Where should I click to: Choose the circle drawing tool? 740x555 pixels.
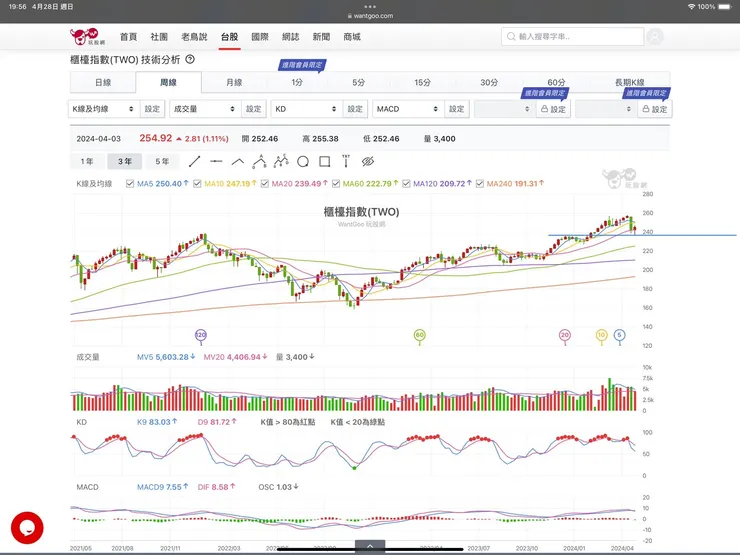coord(303,161)
